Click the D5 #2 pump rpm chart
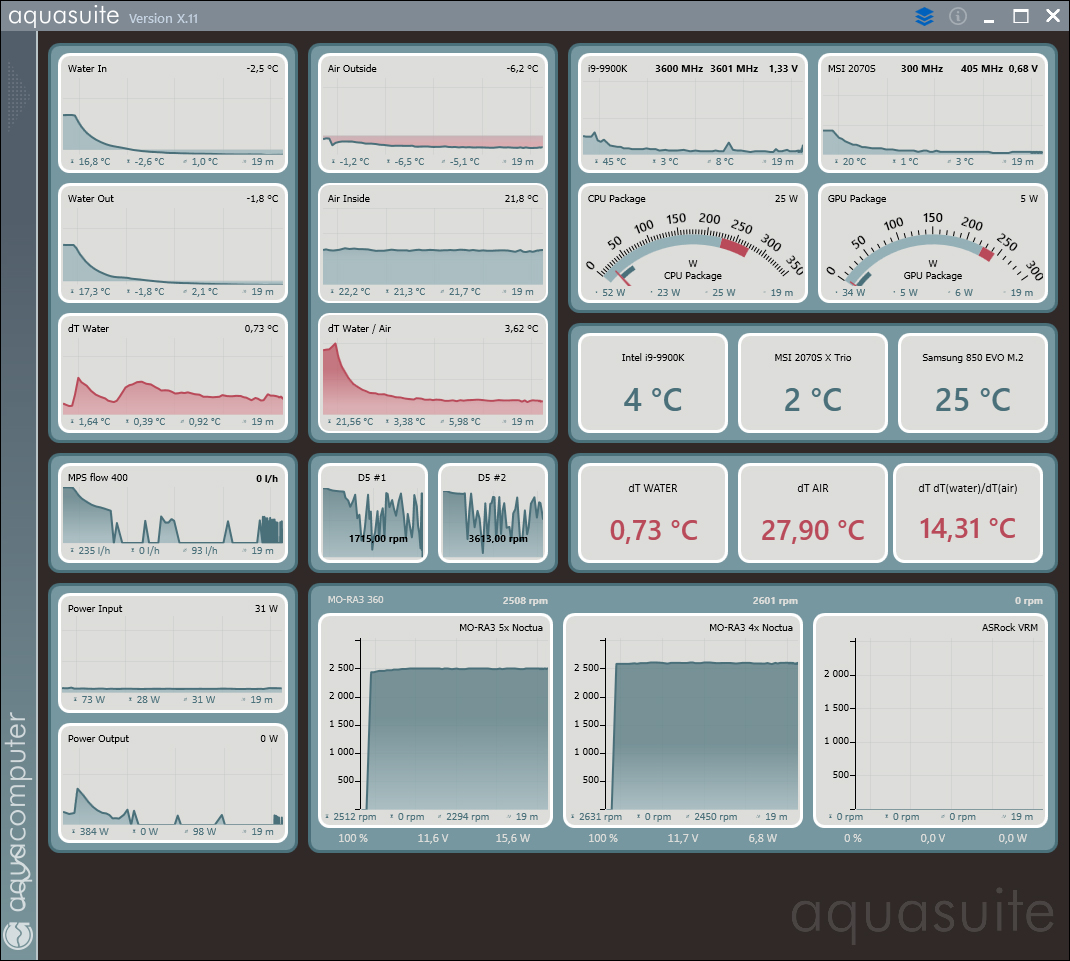1070x961 pixels. click(493, 513)
